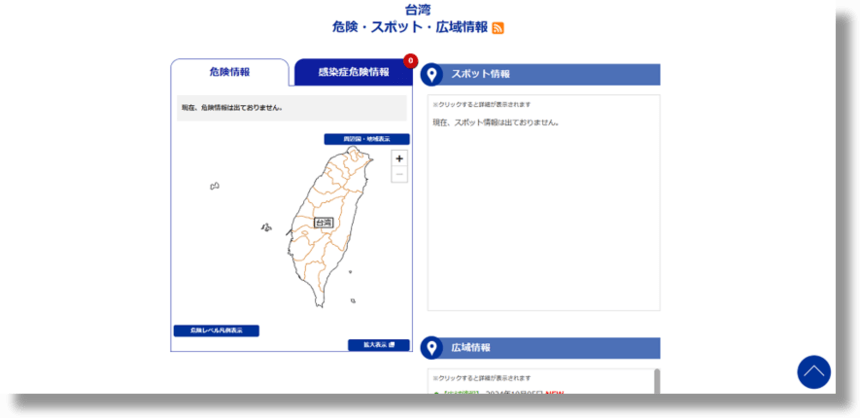This screenshot has height=418, width=860.
Task: Click the 台湾 label on the map
Action: point(324,223)
